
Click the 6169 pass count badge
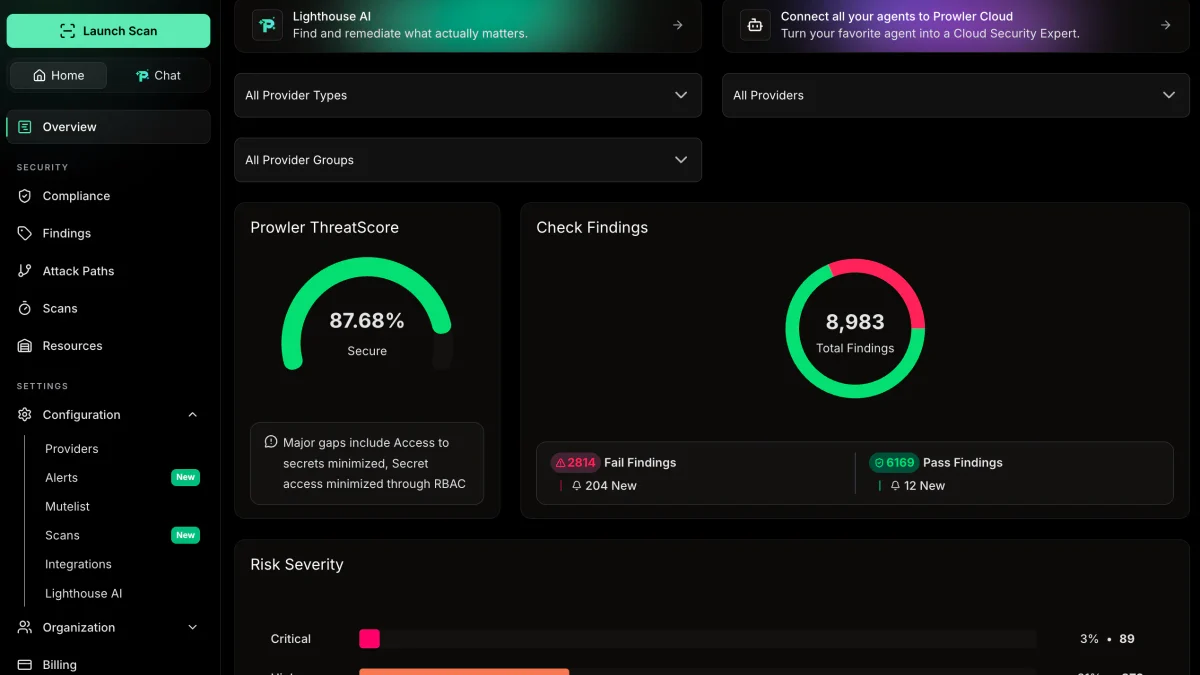click(x=893, y=462)
